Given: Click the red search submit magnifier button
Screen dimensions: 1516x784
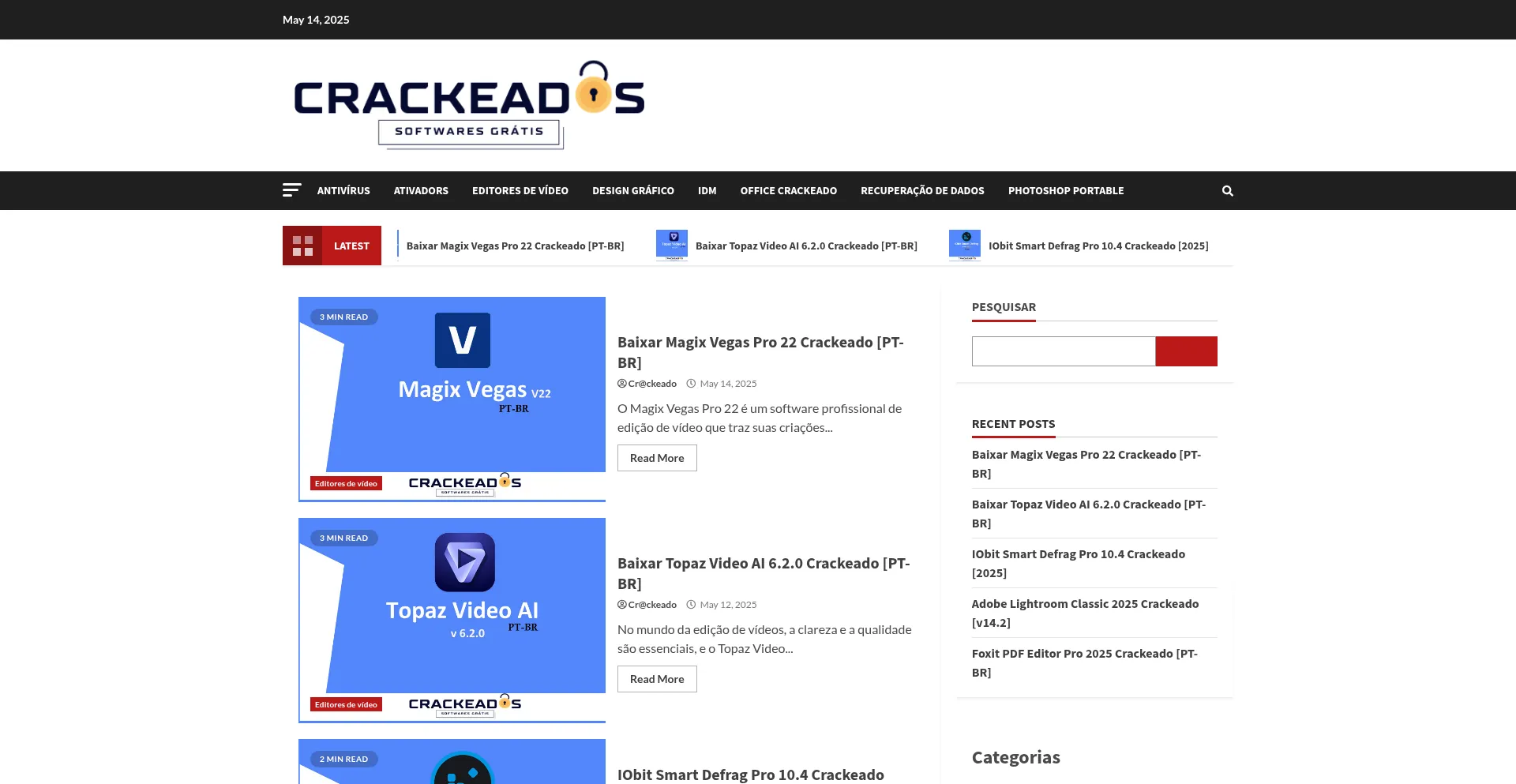Looking at the screenshot, I should coord(1186,351).
